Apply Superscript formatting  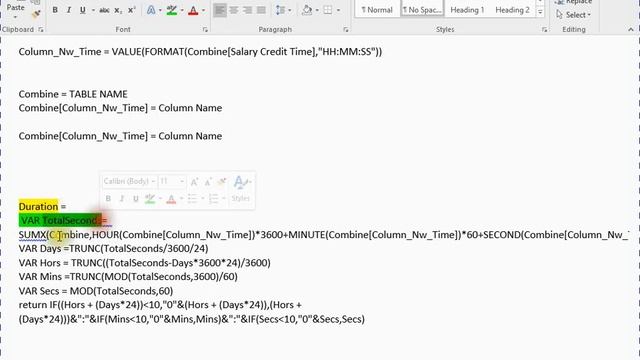(131, 10)
